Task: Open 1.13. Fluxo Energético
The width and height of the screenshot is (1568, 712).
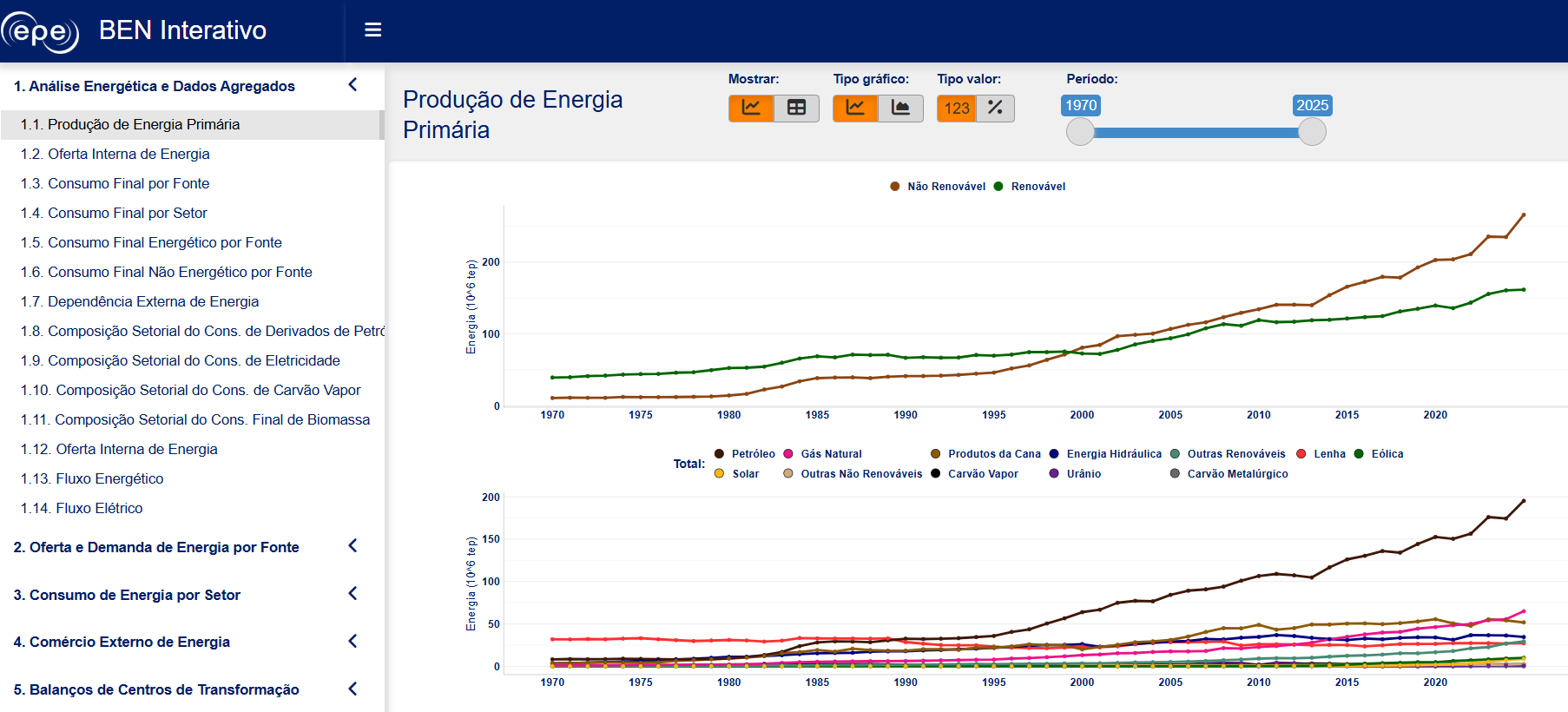Action: click(x=92, y=478)
